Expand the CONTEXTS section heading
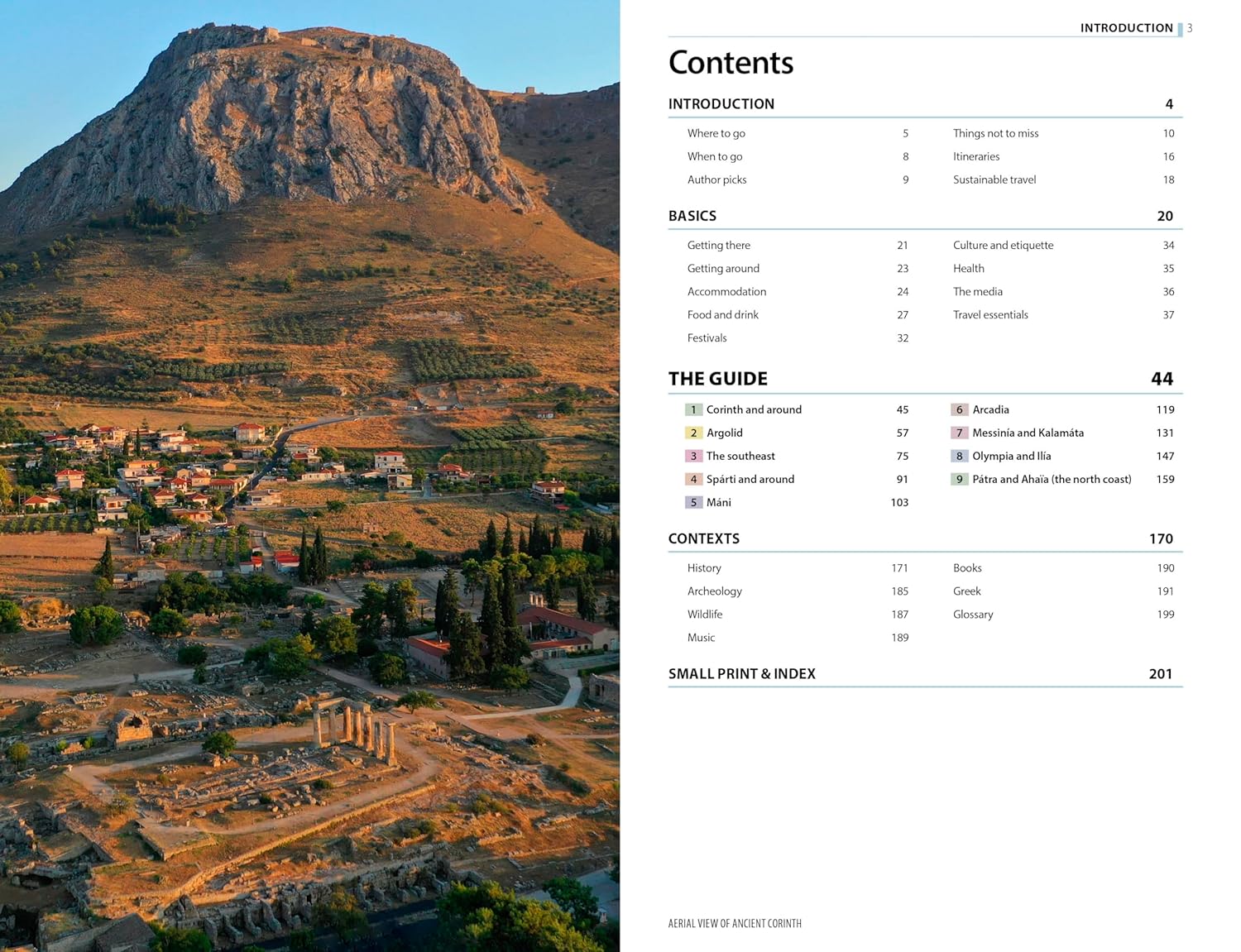This screenshot has height=952, width=1241. coord(704,538)
